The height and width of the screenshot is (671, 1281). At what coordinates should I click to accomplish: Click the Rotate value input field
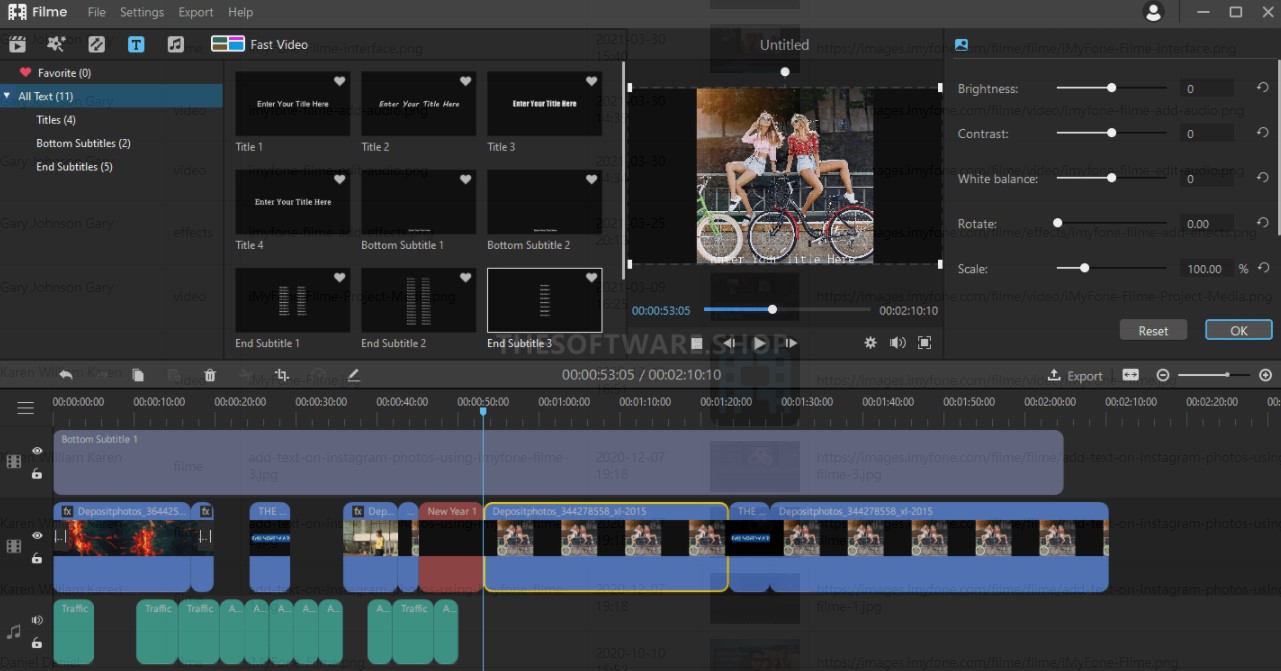pyautogui.click(x=1205, y=224)
